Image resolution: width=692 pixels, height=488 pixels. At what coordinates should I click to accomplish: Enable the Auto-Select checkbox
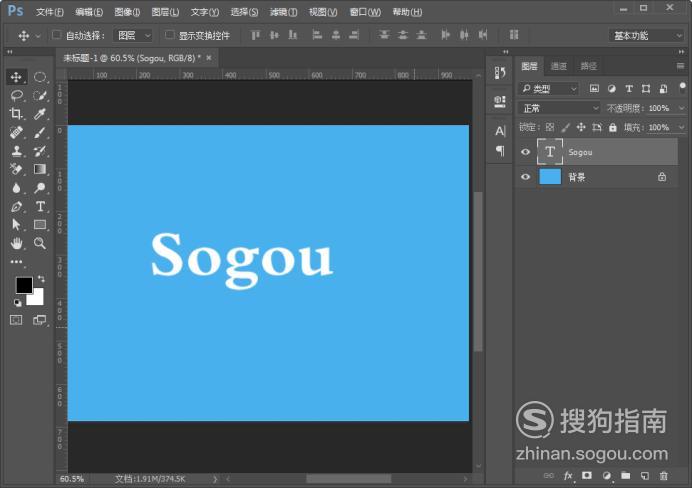[x=56, y=35]
